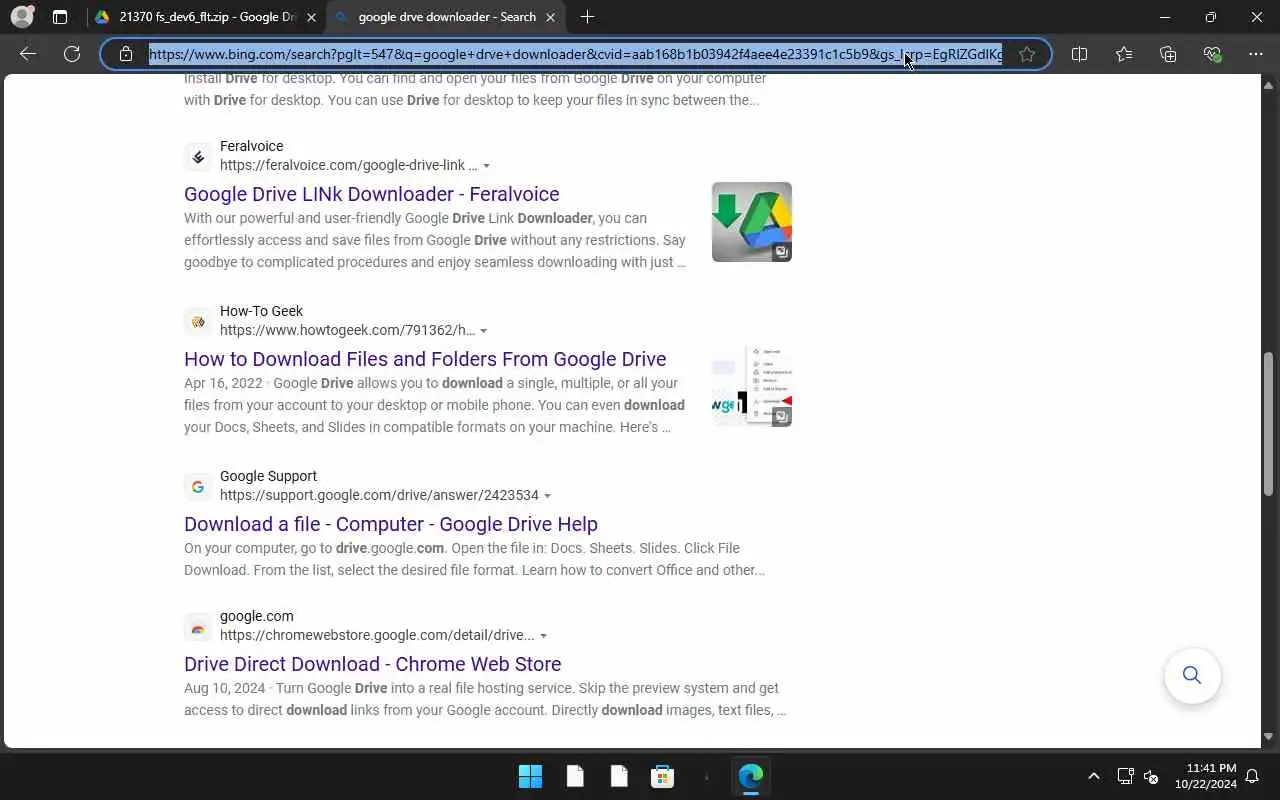Add this page to favorites star
Viewport: 1280px width, 800px height.
pos(1027,54)
